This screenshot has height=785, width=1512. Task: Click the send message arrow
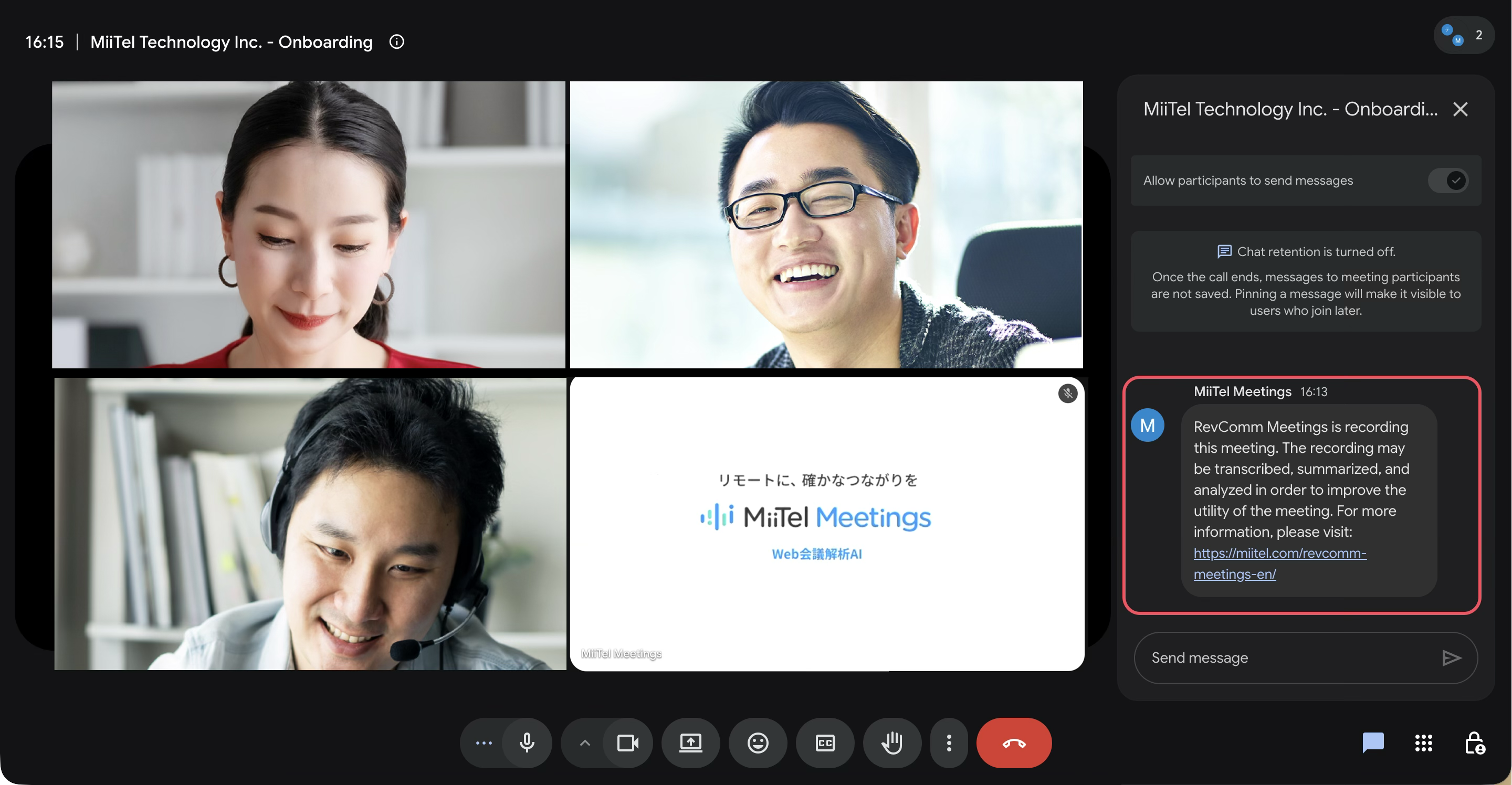(x=1451, y=657)
